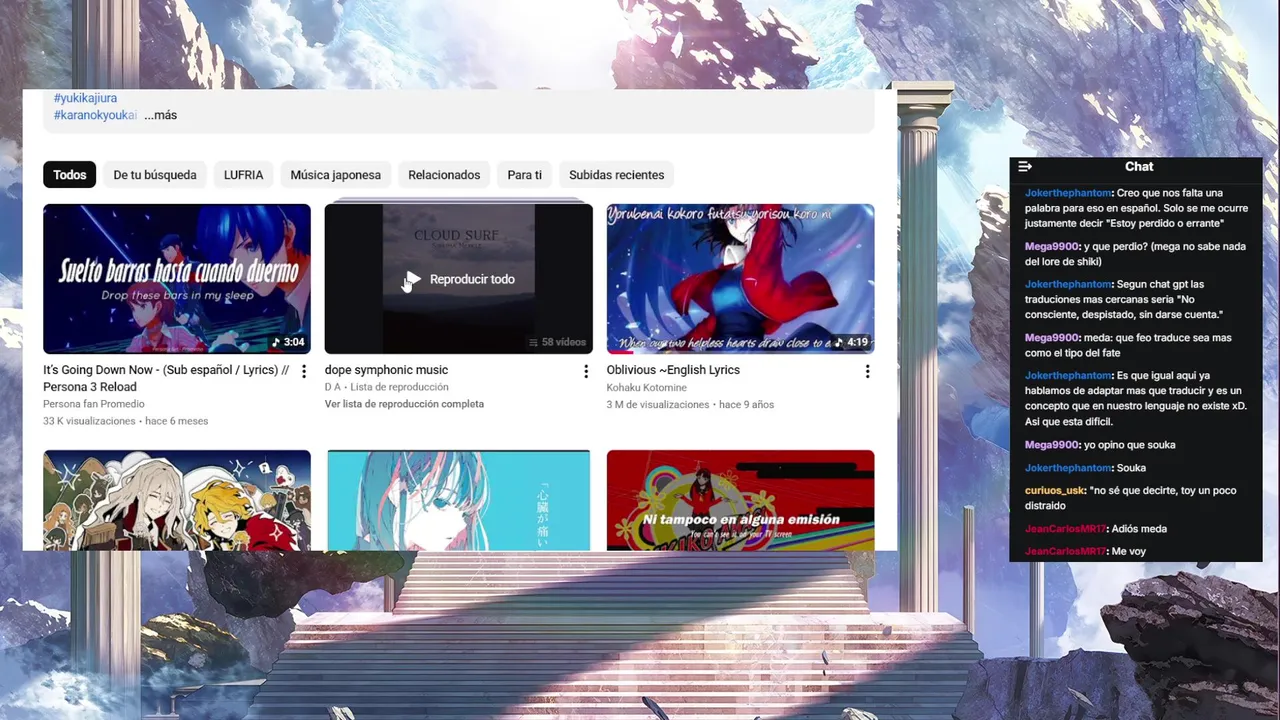Open the chat panel menu icon
Image resolution: width=1280 pixels, height=720 pixels.
1024,167
